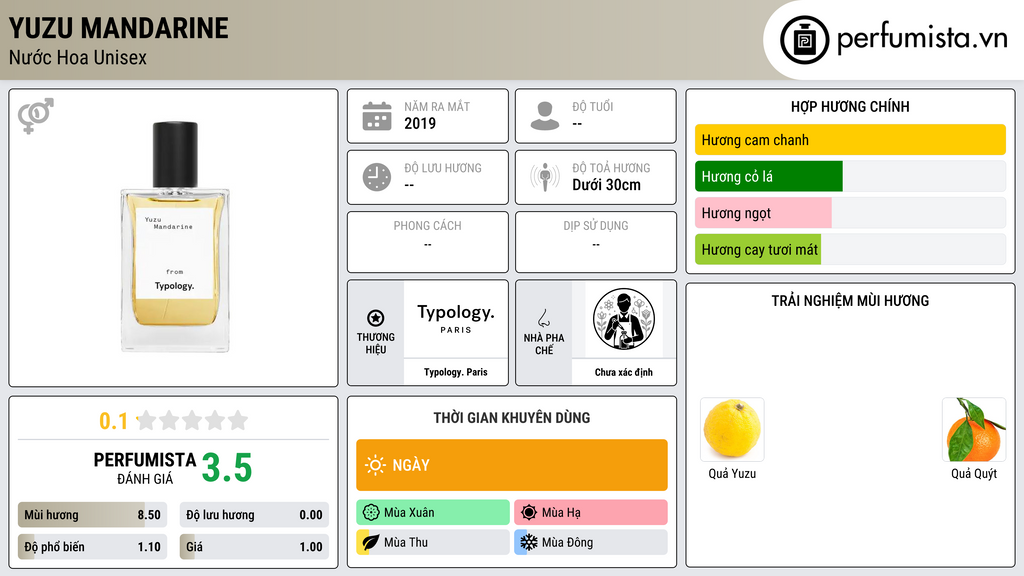Click the Giá 1.00 score bar

[x=254, y=547]
